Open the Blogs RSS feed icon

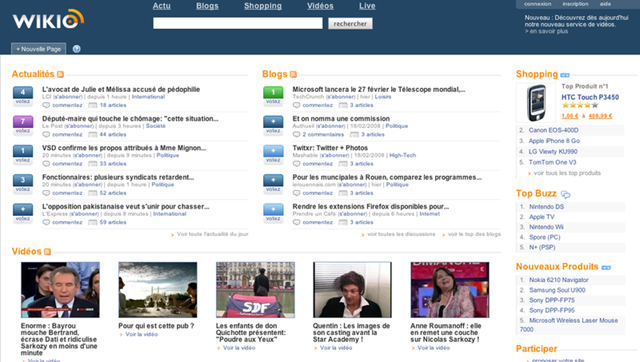293,74
